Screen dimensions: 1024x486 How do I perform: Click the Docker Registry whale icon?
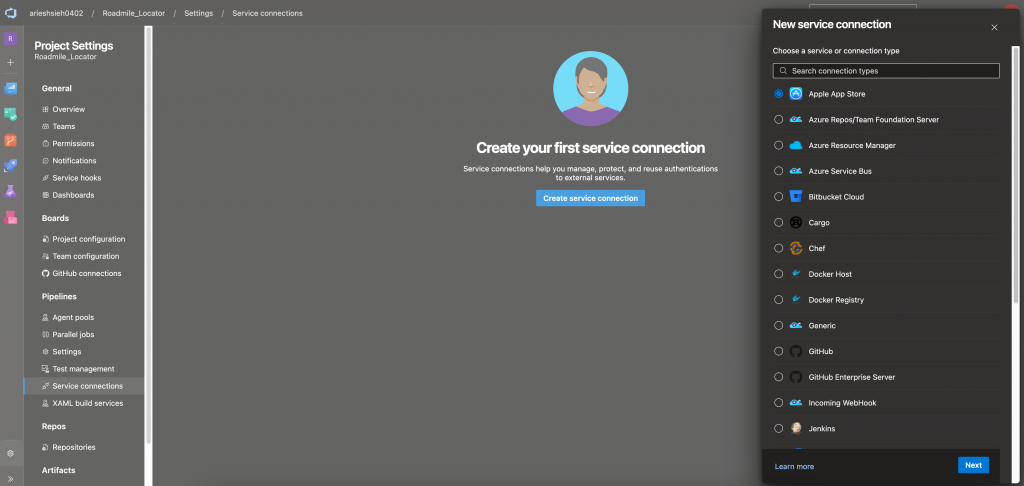[795, 300]
